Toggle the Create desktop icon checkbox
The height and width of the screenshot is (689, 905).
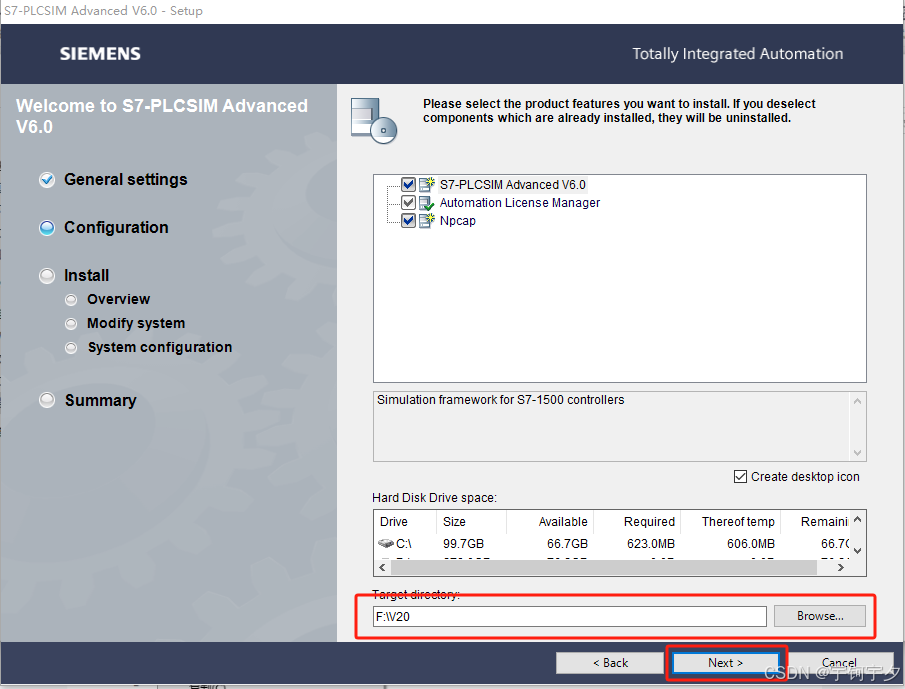click(740, 477)
